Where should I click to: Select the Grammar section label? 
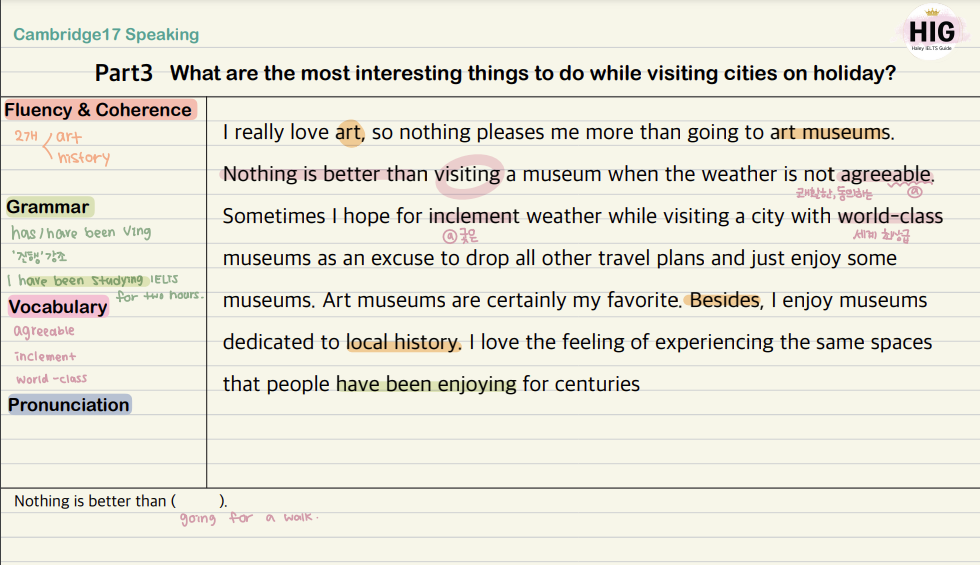pyautogui.click(x=48, y=207)
